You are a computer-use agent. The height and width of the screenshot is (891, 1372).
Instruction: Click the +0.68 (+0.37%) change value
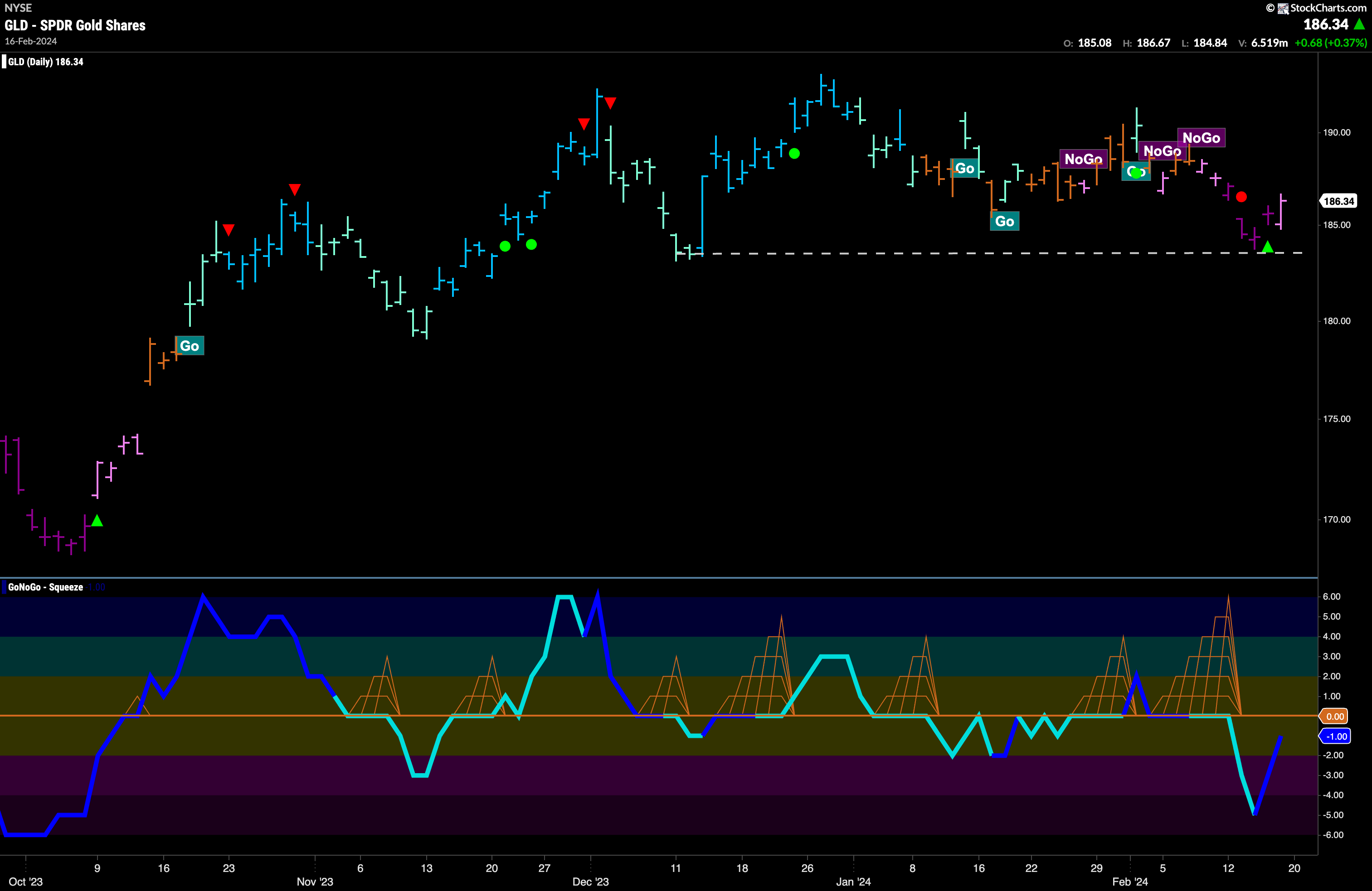[1330, 43]
